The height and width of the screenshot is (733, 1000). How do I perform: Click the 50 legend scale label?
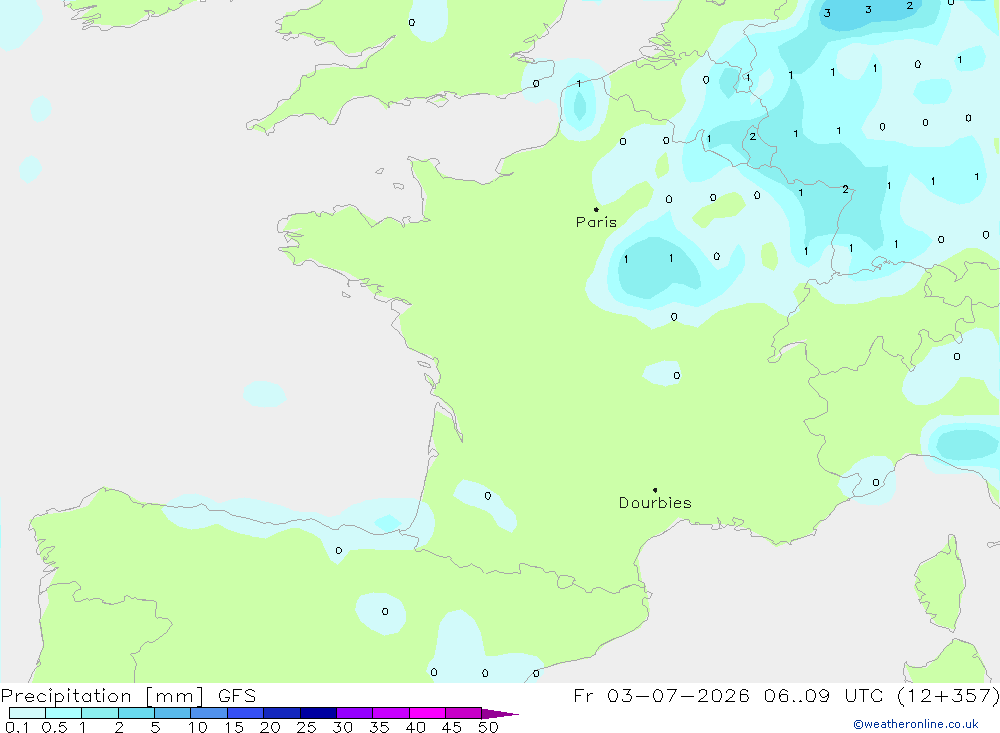tap(489, 727)
